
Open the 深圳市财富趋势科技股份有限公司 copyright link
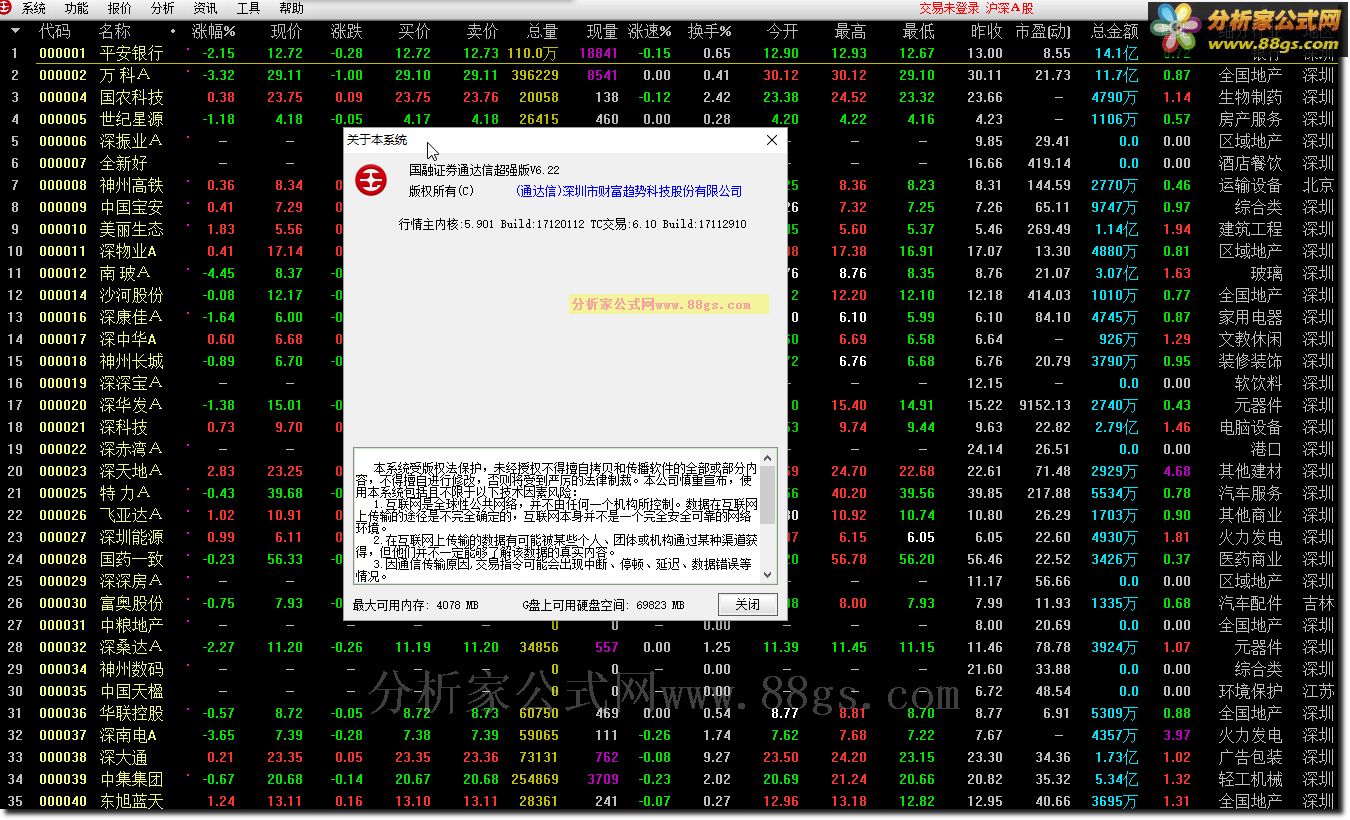[x=629, y=191]
